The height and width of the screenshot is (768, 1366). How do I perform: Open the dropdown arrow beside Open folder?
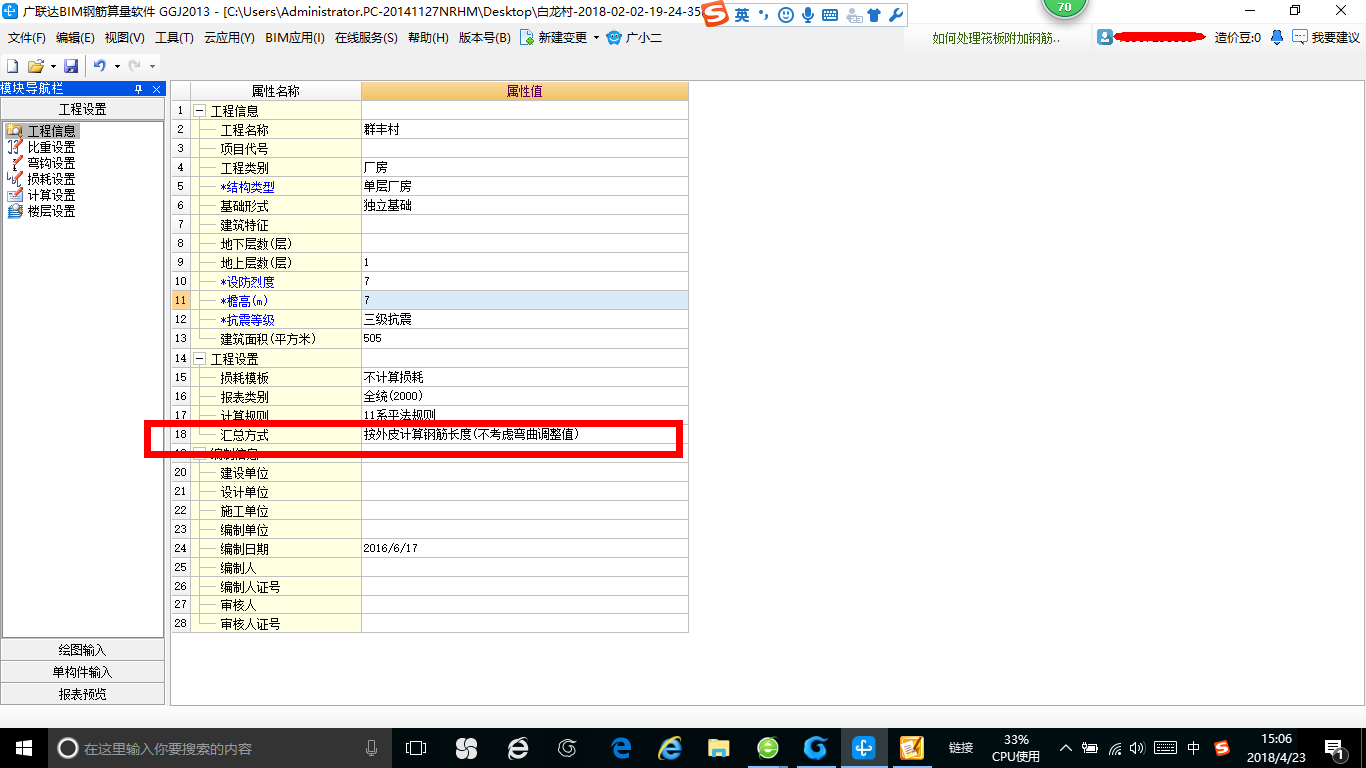pyautogui.click(x=53, y=66)
